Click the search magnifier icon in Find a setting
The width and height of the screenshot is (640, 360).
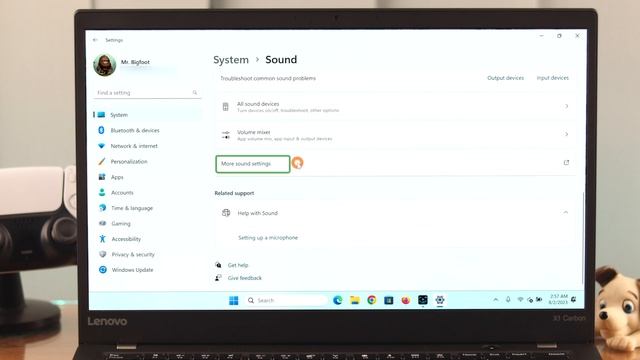(195, 93)
